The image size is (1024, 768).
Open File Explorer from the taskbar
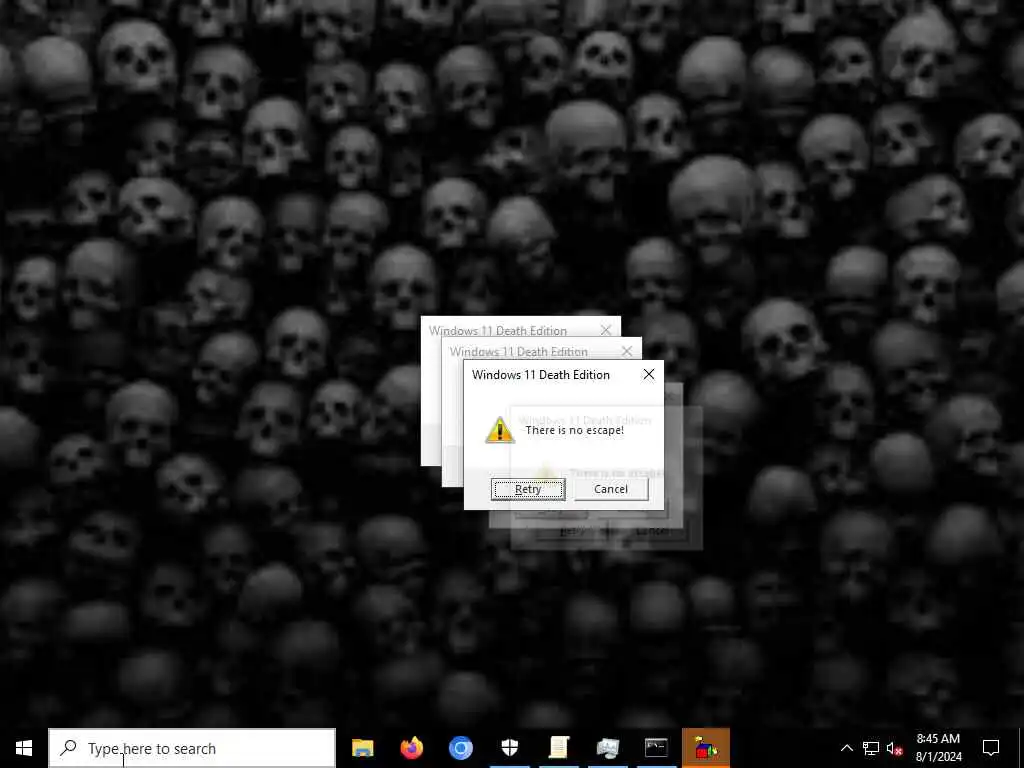click(362, 748)
